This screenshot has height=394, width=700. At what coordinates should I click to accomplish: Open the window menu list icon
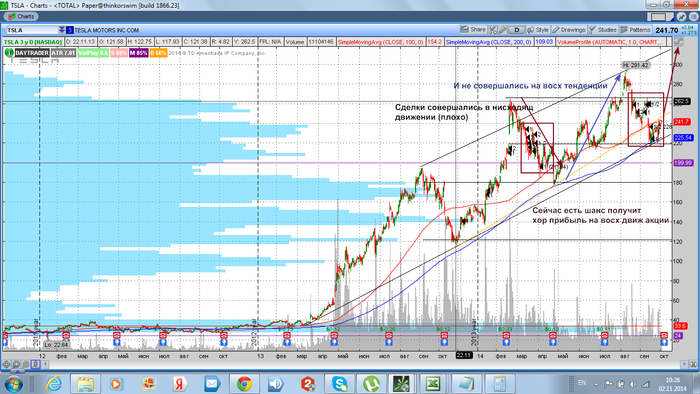coord(694,17)
